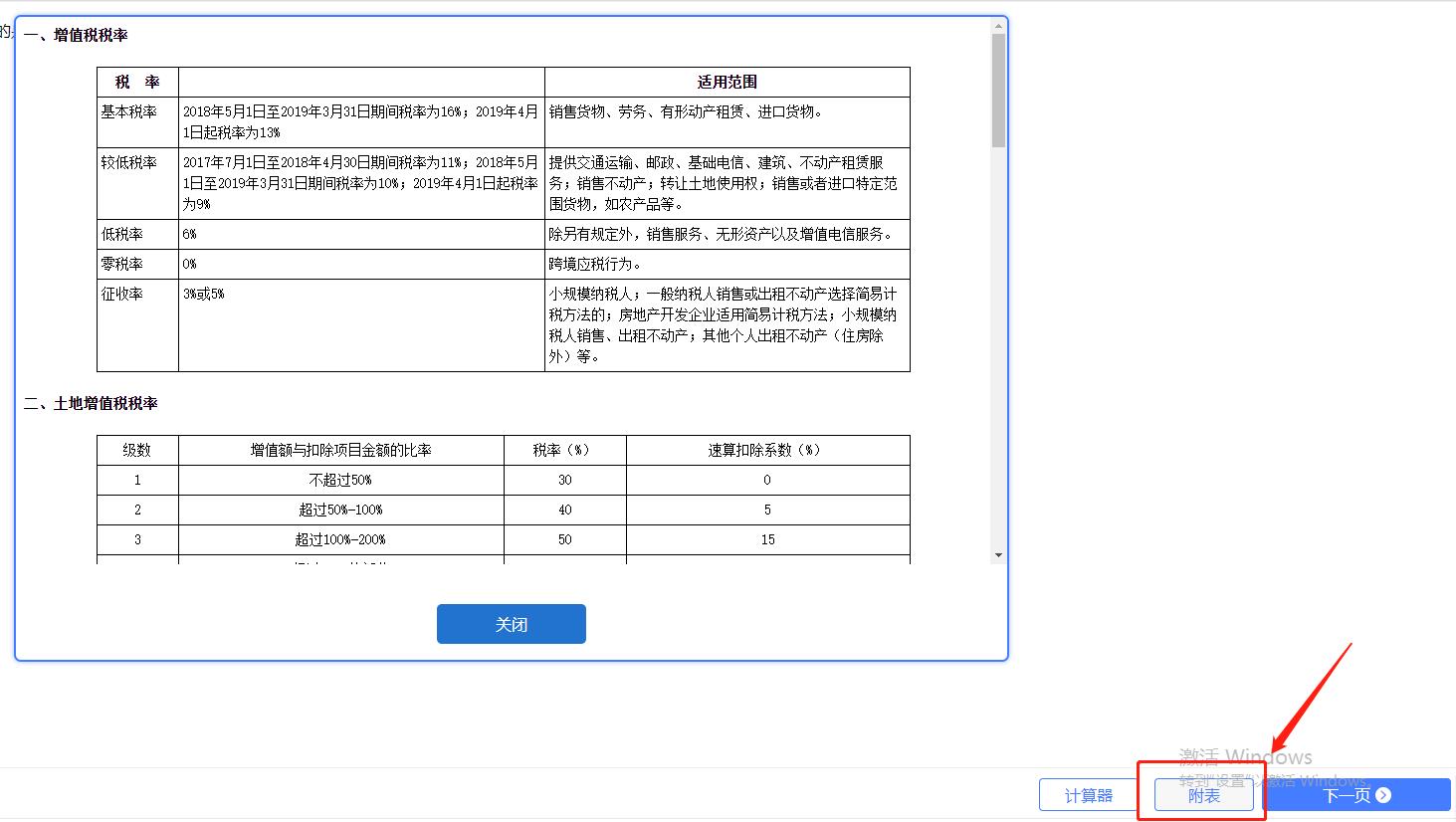Click the 二、土地增值税税率 section heading
The width and height of the screenshot is (1456, 822).
click(91, 403)
